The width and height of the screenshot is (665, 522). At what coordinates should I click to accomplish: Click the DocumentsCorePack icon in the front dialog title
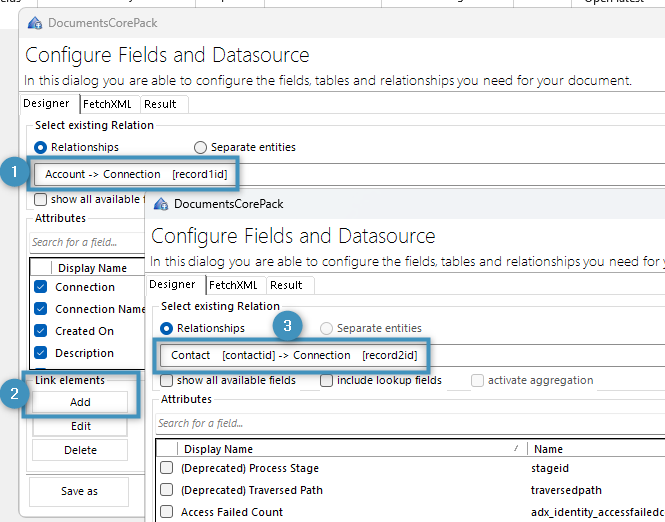[x=161, y=204]
